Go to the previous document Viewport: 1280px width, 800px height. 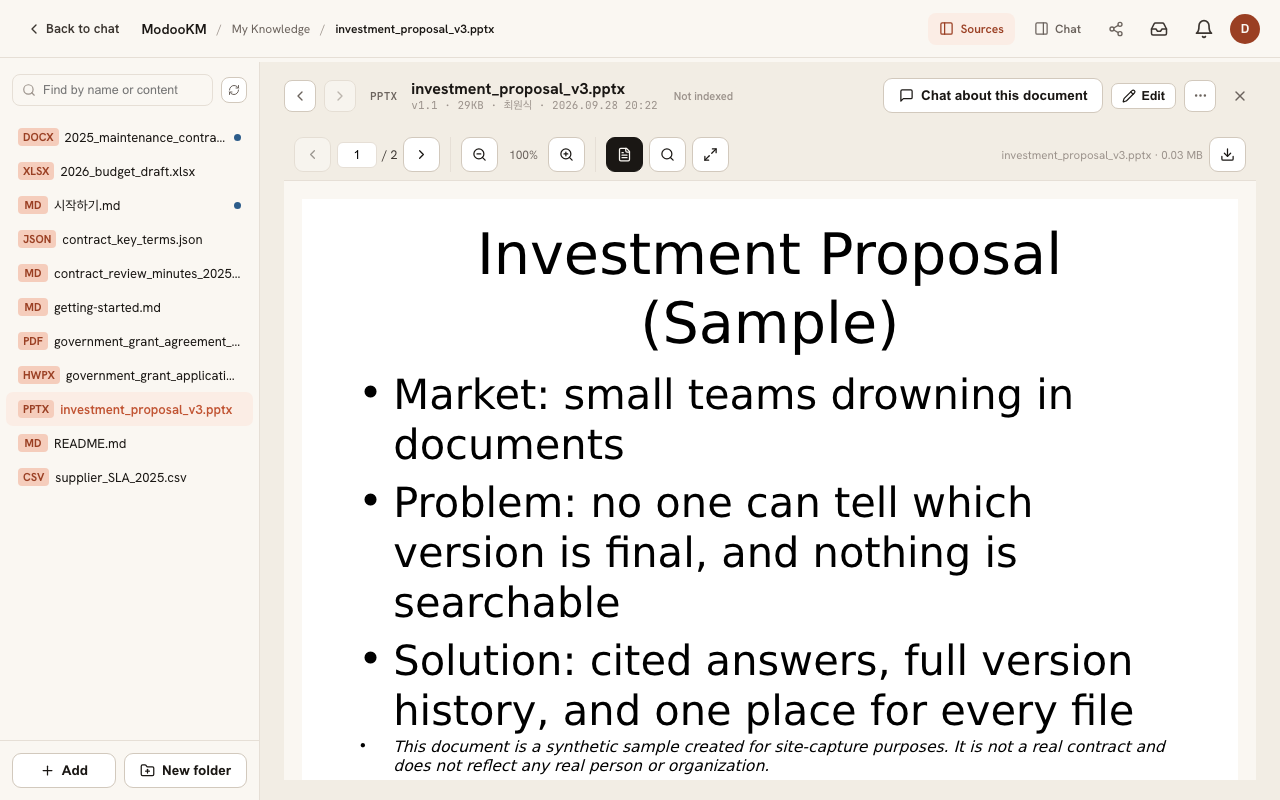(300, 96)
